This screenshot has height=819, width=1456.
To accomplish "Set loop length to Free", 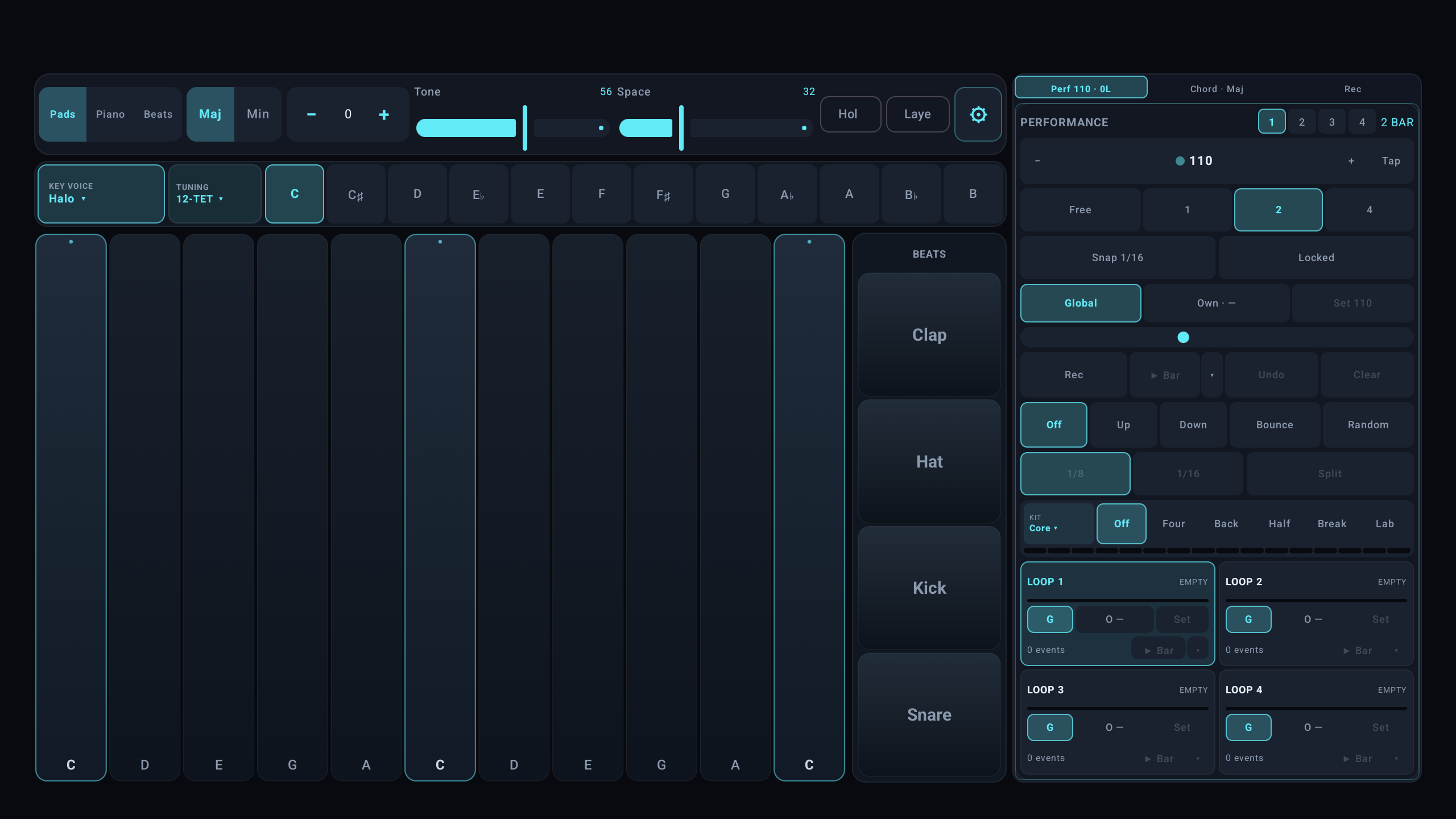I will [1080, 210].
